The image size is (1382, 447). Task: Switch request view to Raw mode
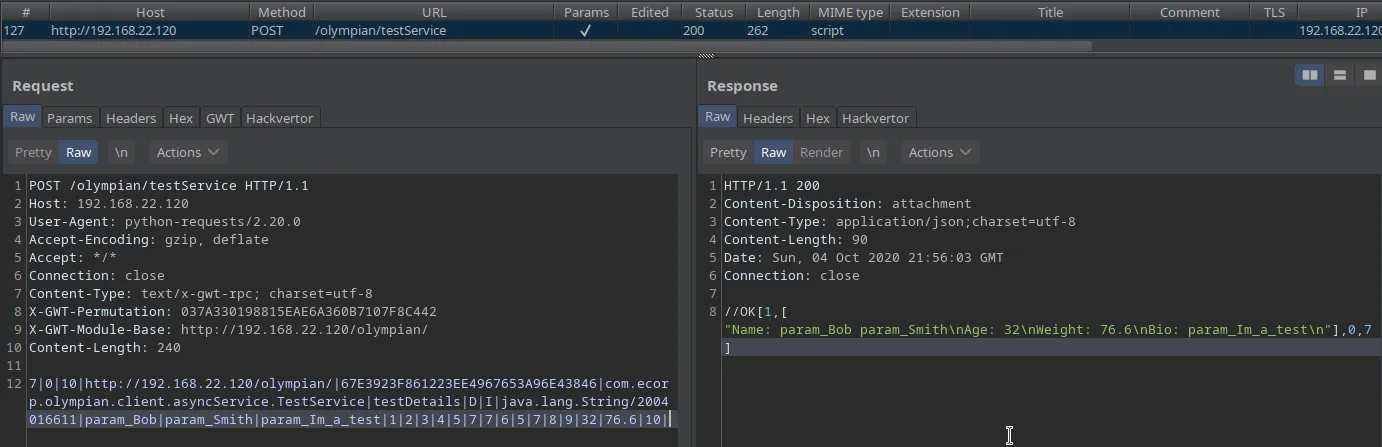point(78,152)
